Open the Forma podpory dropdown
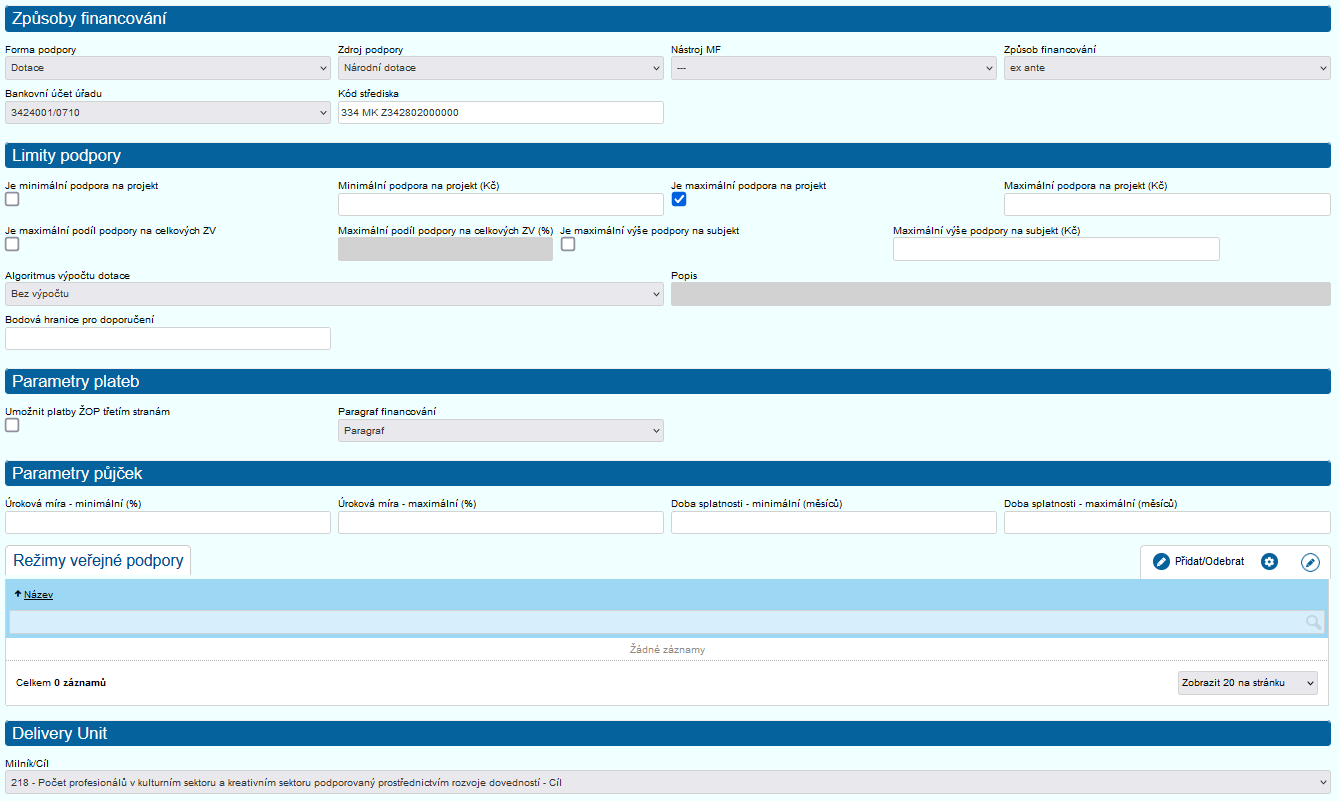The width and height of the screenshot is (1339, 801). [x=167, y=68]
